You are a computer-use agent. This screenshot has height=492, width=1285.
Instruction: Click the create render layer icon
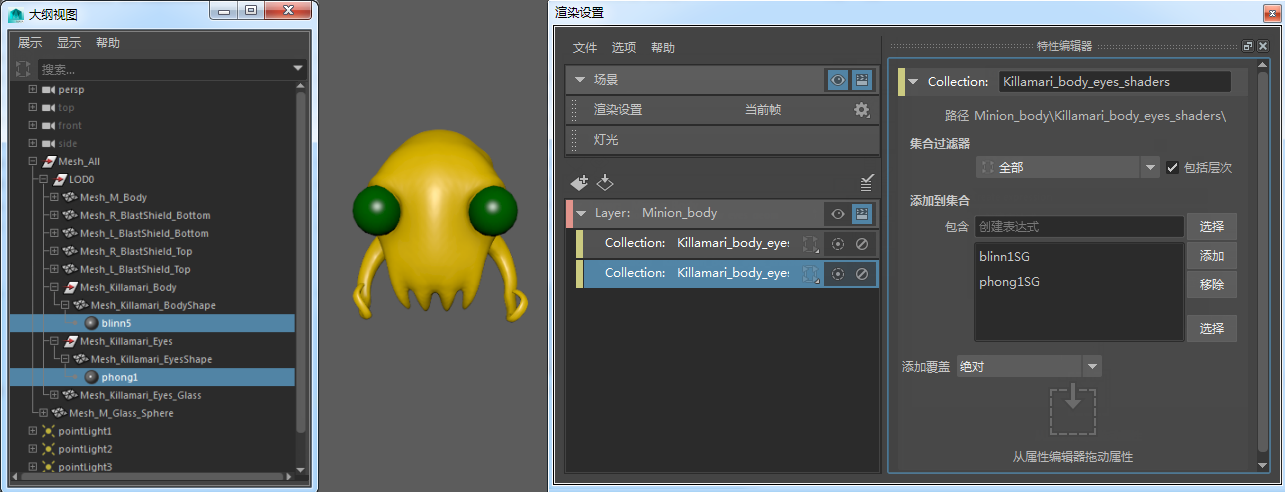click(579, 183)
